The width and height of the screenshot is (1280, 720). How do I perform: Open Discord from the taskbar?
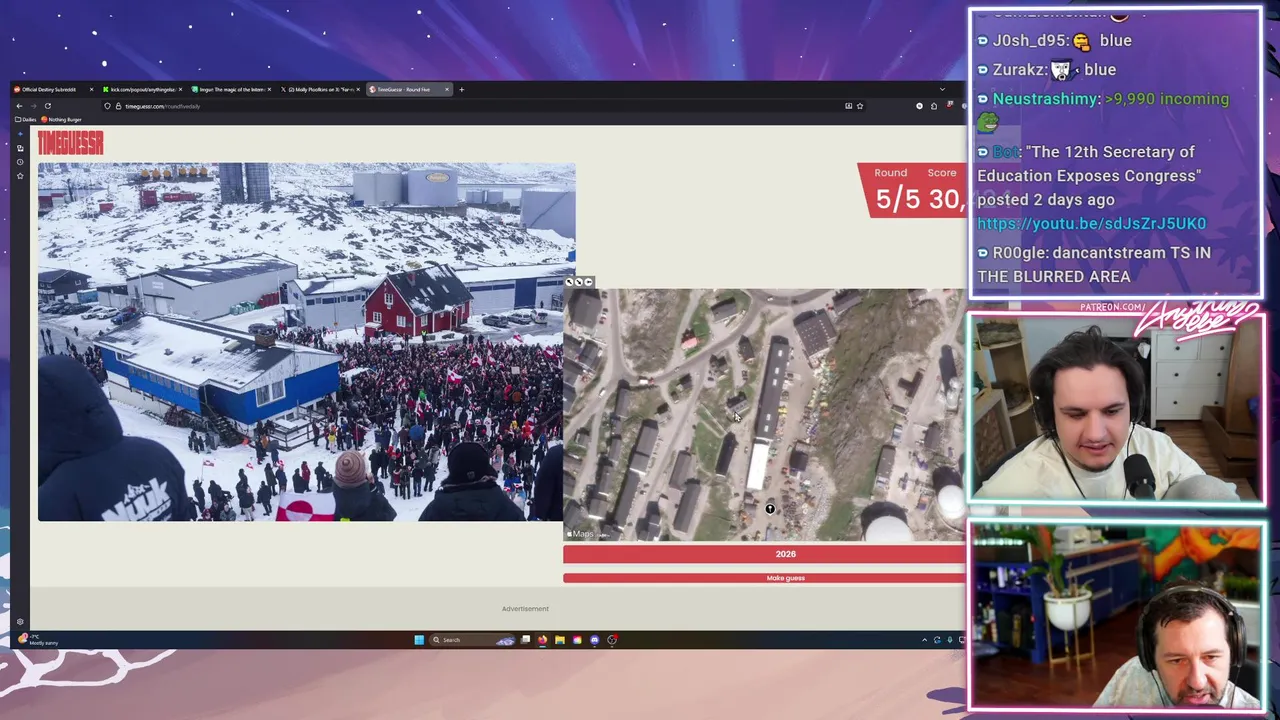point(595,640)
